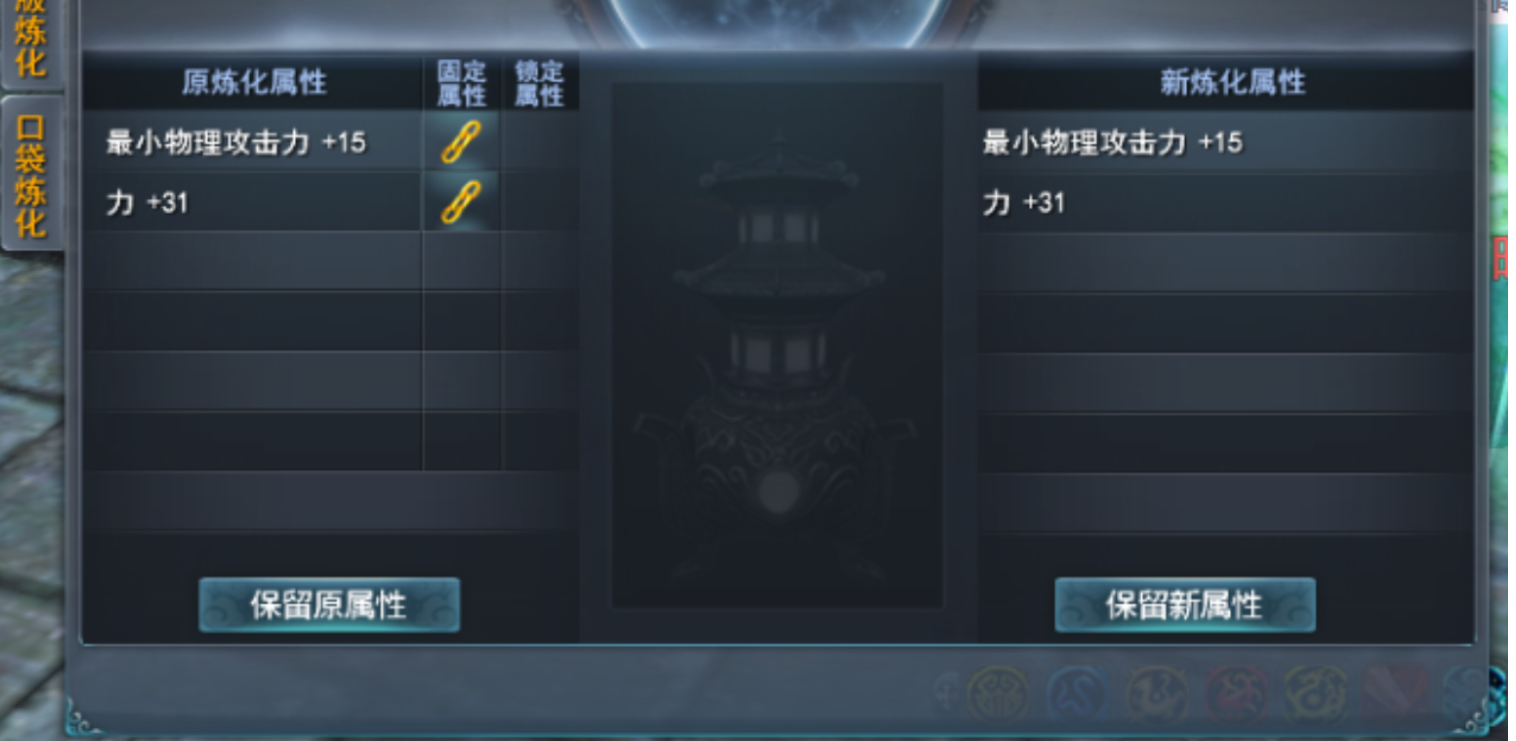Toggle fixed-attribute chain icon for 最小物理攻击力 +15
The width and height of the screenshot is (1516, 741).
click(x=461, y=142)
